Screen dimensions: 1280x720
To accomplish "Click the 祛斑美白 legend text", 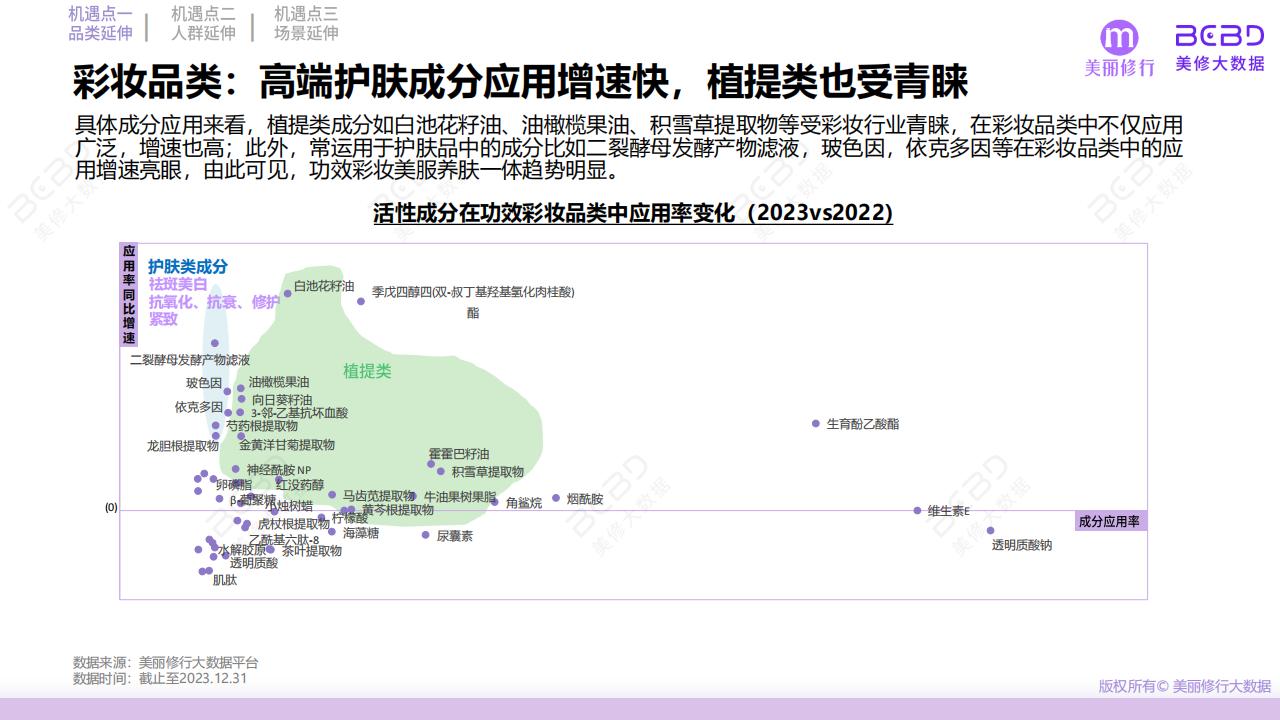I will tap(178, 284).
